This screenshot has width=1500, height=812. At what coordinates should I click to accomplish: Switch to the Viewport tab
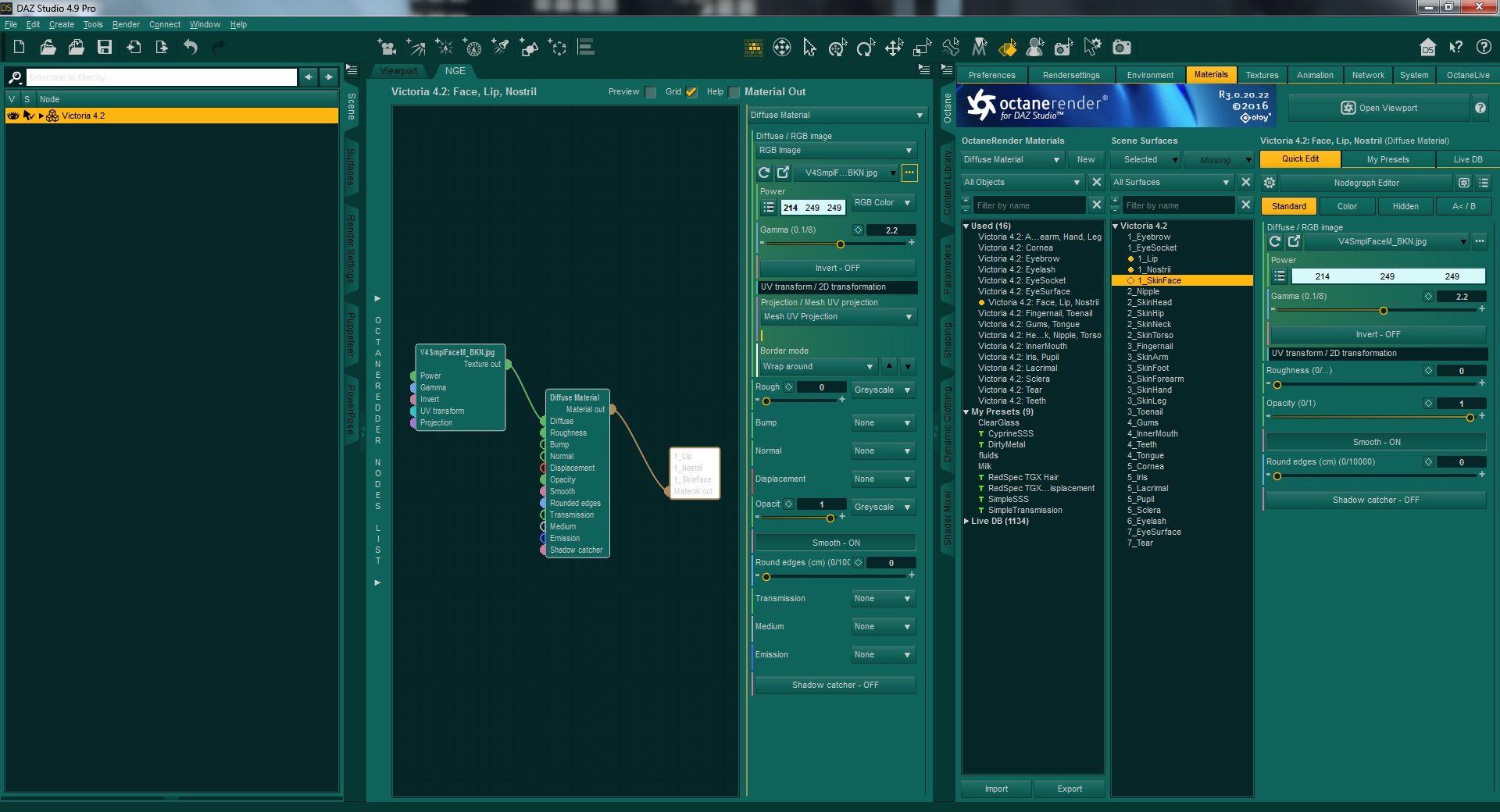click(398, 71)
